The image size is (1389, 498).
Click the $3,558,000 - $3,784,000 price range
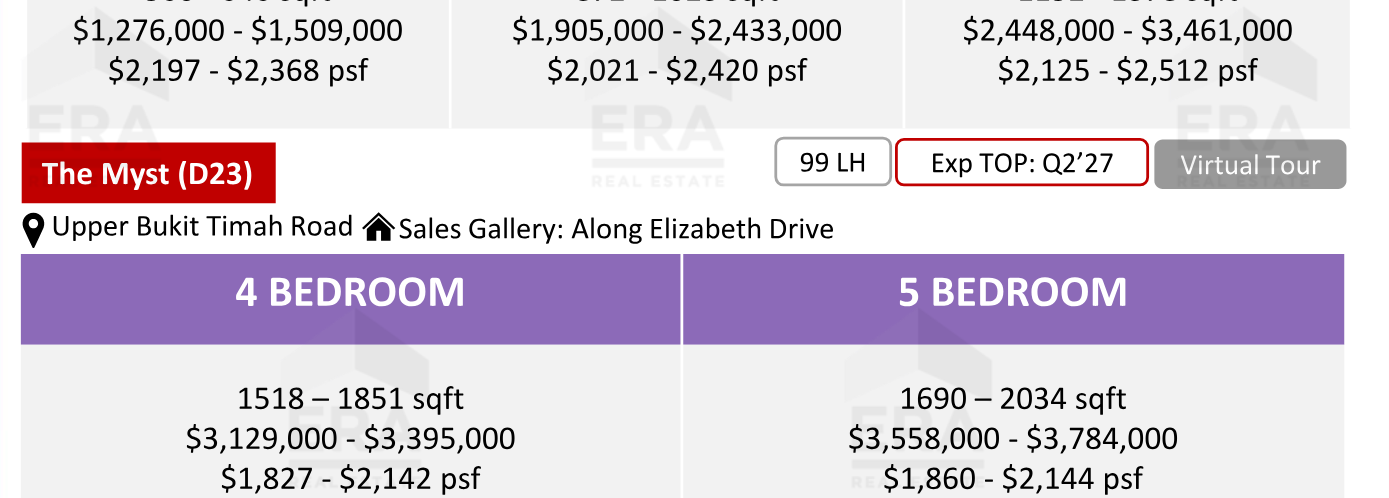click(1013, 438)
